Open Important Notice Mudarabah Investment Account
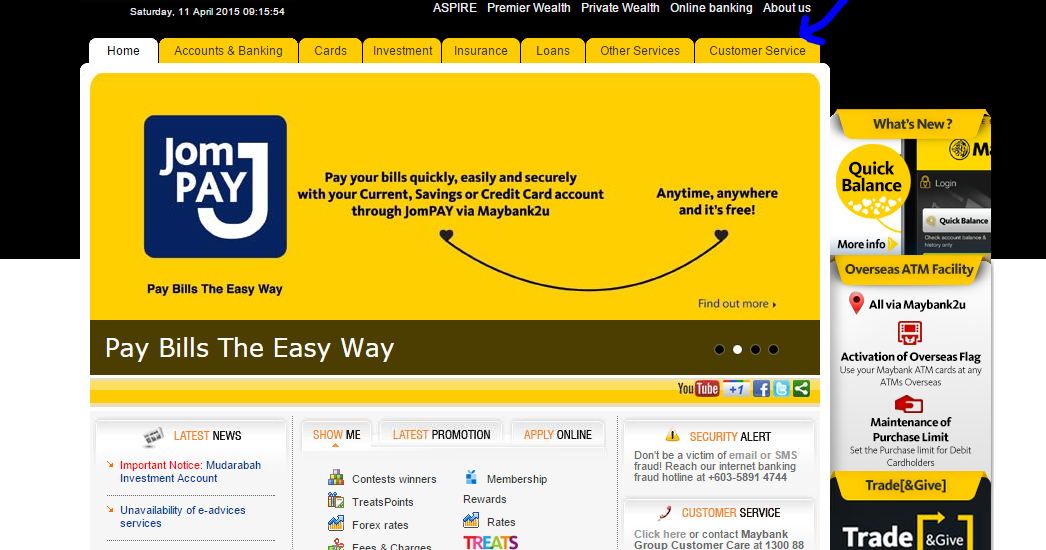 coord(190,472)
